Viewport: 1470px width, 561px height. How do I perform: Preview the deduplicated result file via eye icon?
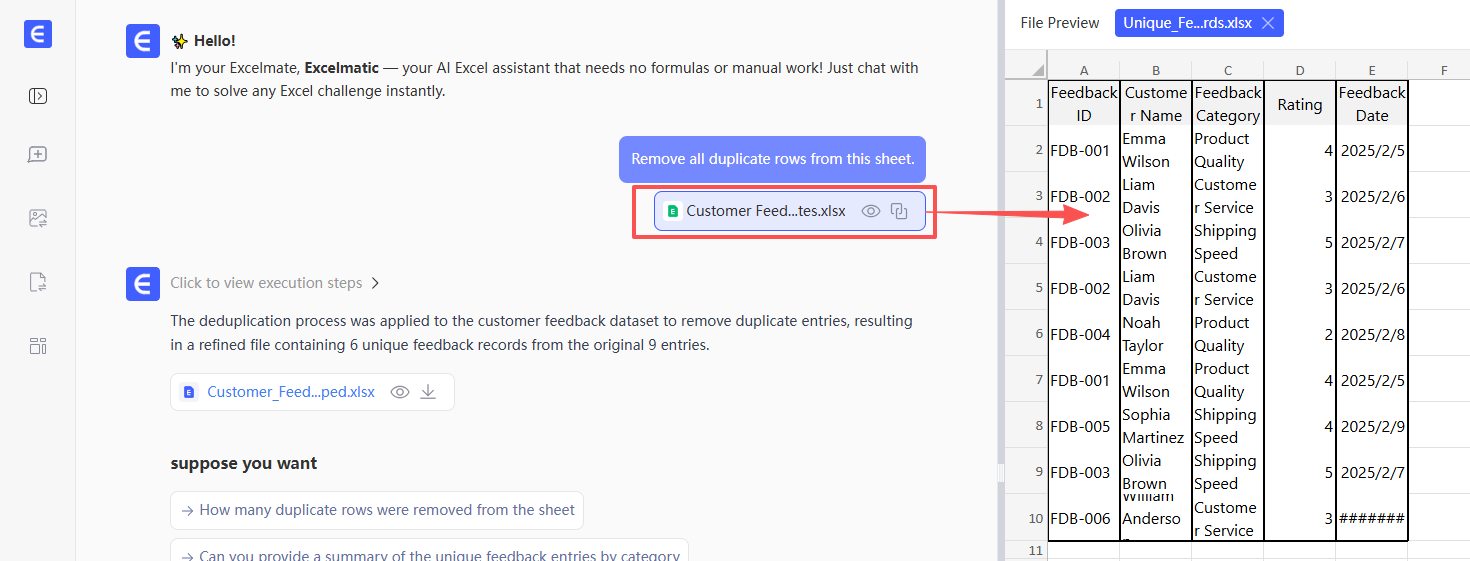coord(400,392)
